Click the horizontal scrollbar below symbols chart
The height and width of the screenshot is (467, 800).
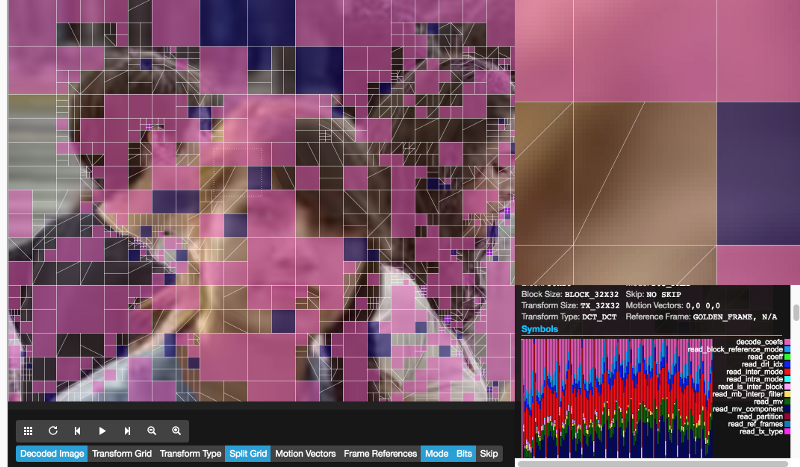653,463
